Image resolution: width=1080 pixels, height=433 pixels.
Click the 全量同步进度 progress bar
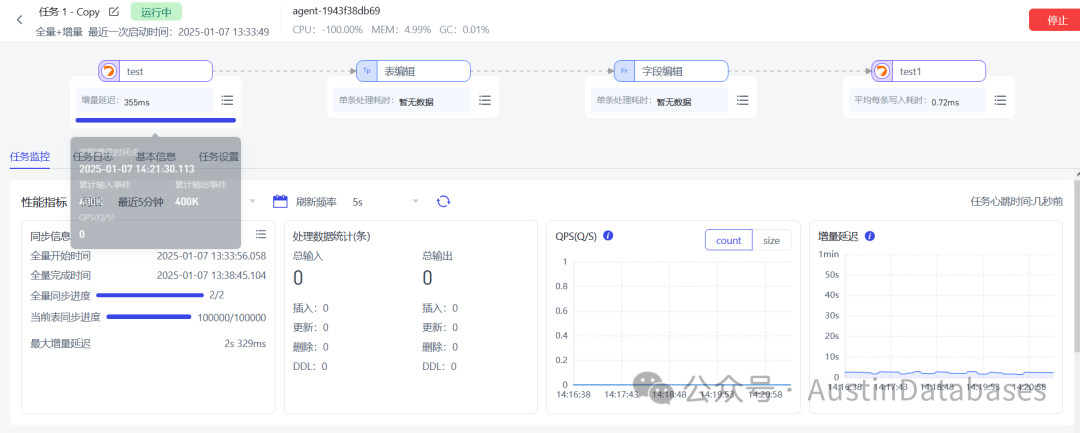[150, 295]
